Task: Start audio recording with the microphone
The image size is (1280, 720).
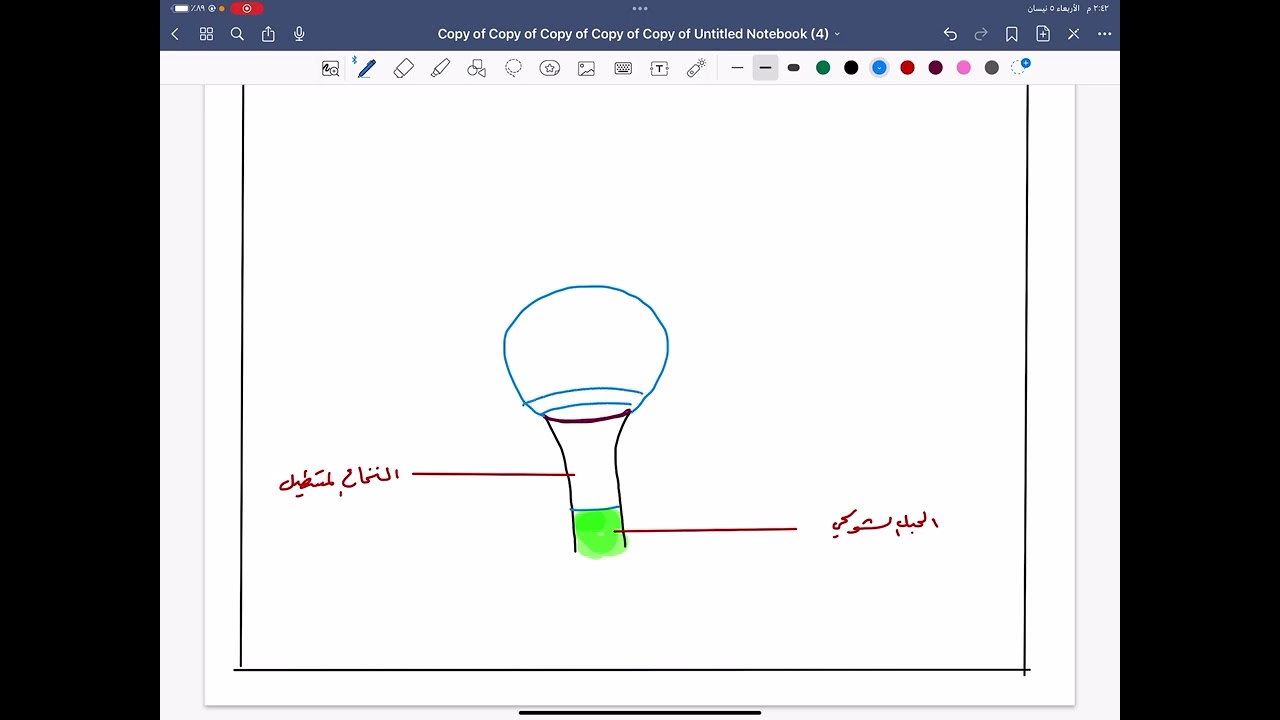Action: coord(299,34)
